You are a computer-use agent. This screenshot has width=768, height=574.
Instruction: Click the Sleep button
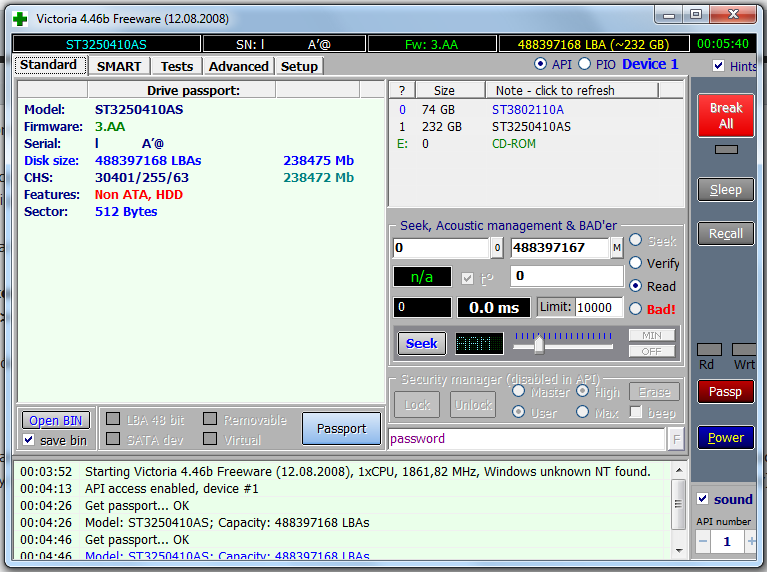click(726, 190)
